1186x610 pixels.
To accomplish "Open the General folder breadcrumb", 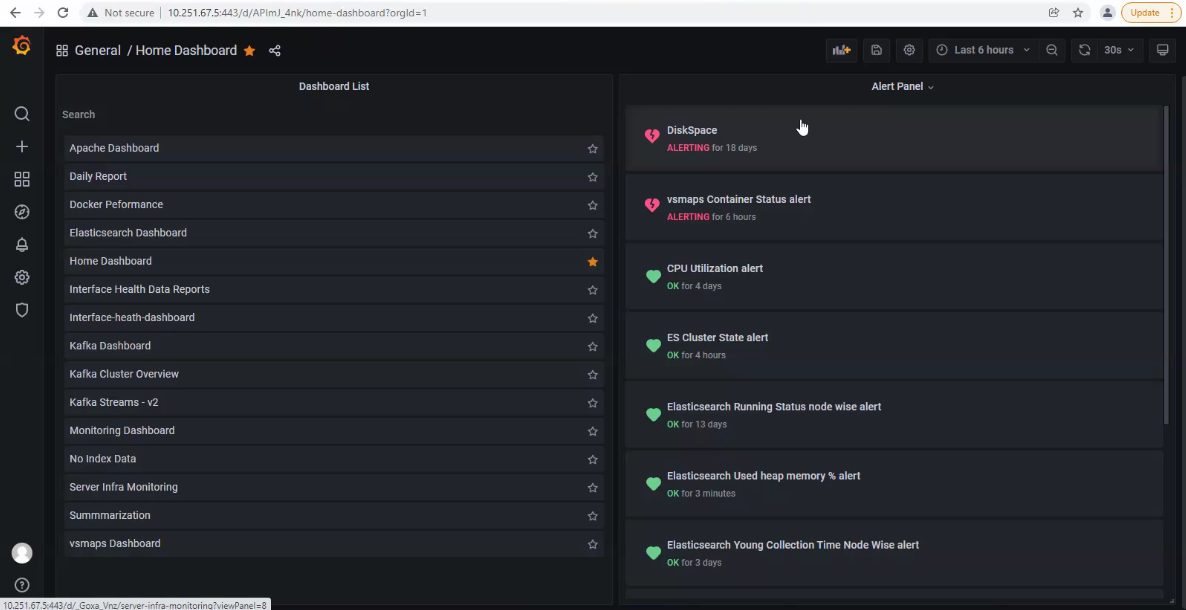I will (x=98, y=51).
